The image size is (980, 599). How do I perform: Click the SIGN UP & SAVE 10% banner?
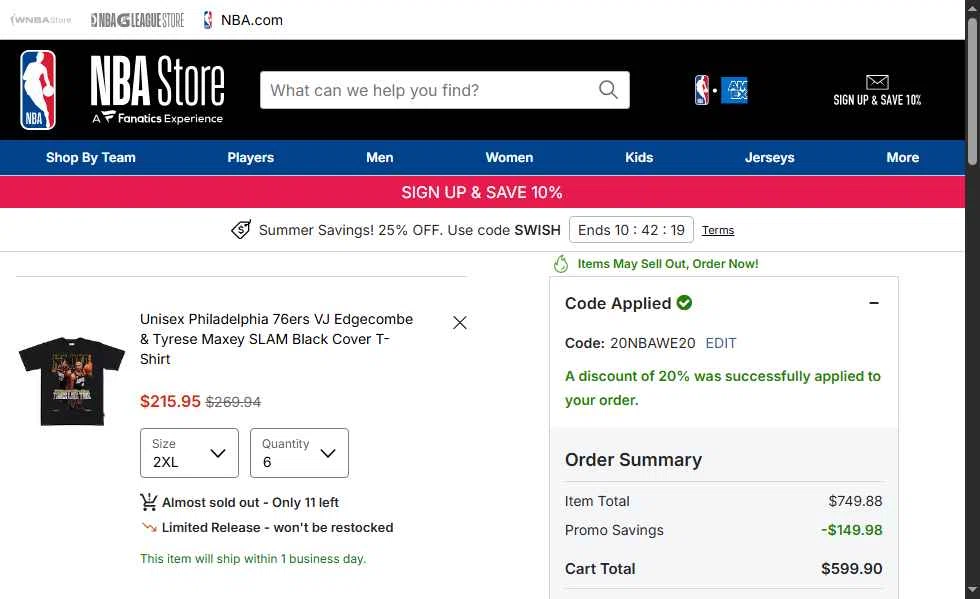pyautogui.click(x=482, y=192)
